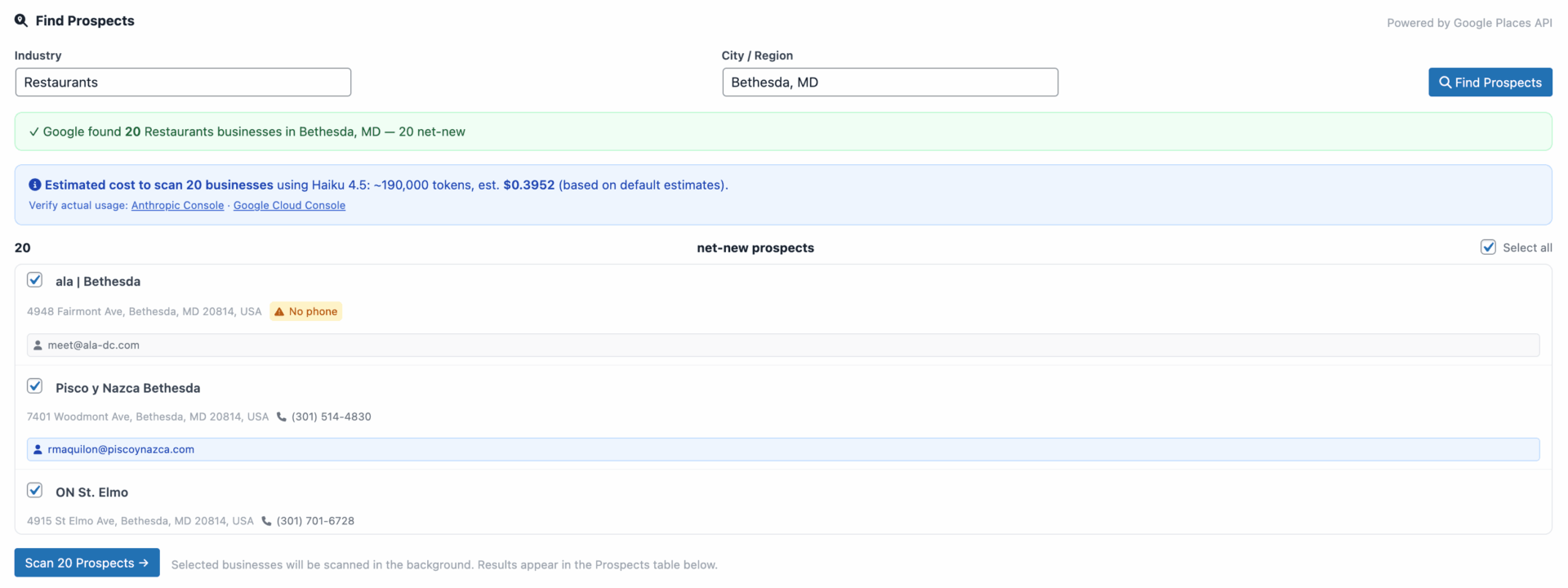Click person icon next to meet@ala-dc.com

(x=38, y=345)
